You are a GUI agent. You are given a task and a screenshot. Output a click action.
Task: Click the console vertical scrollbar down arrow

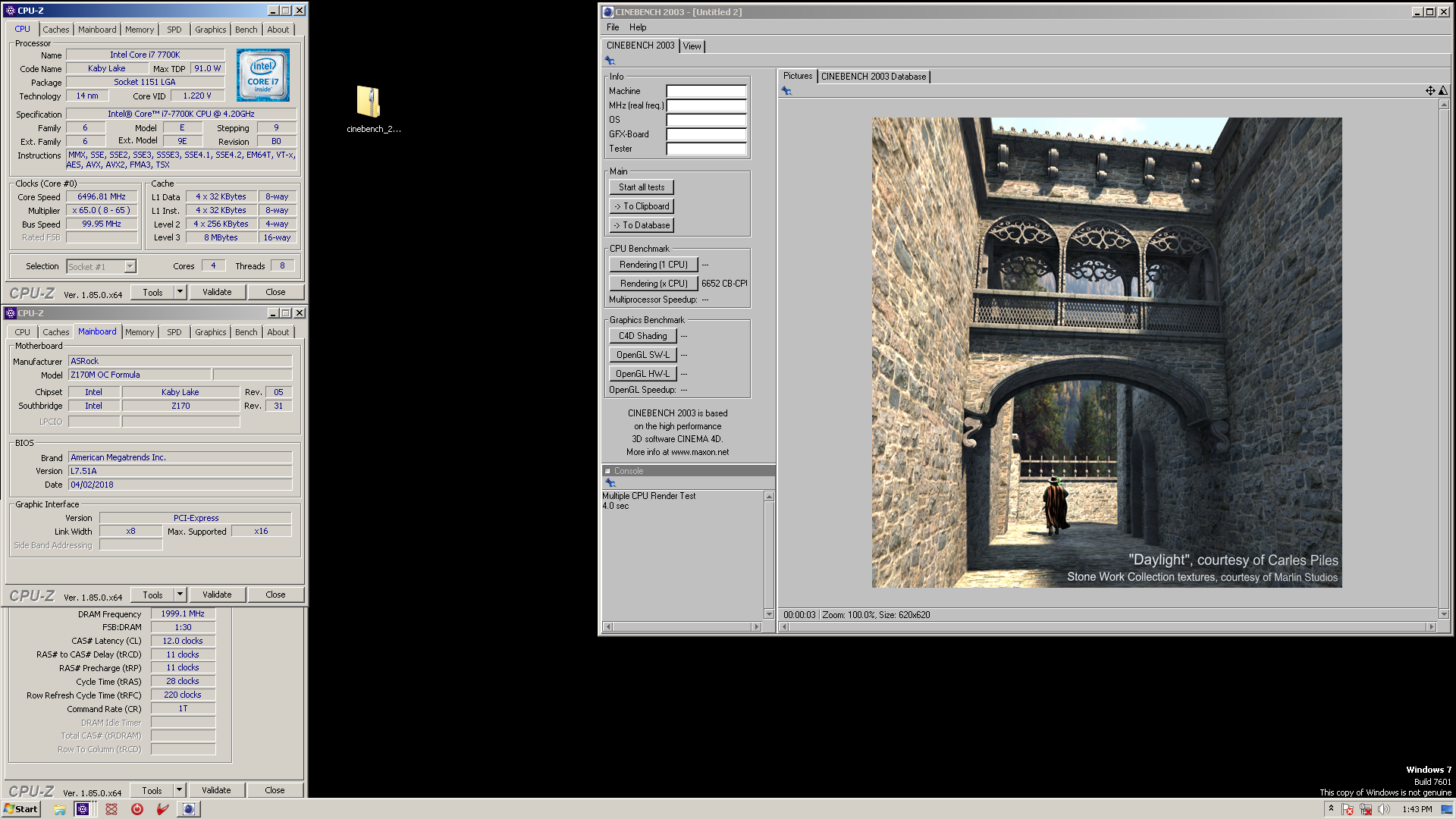tap(769, 614)
